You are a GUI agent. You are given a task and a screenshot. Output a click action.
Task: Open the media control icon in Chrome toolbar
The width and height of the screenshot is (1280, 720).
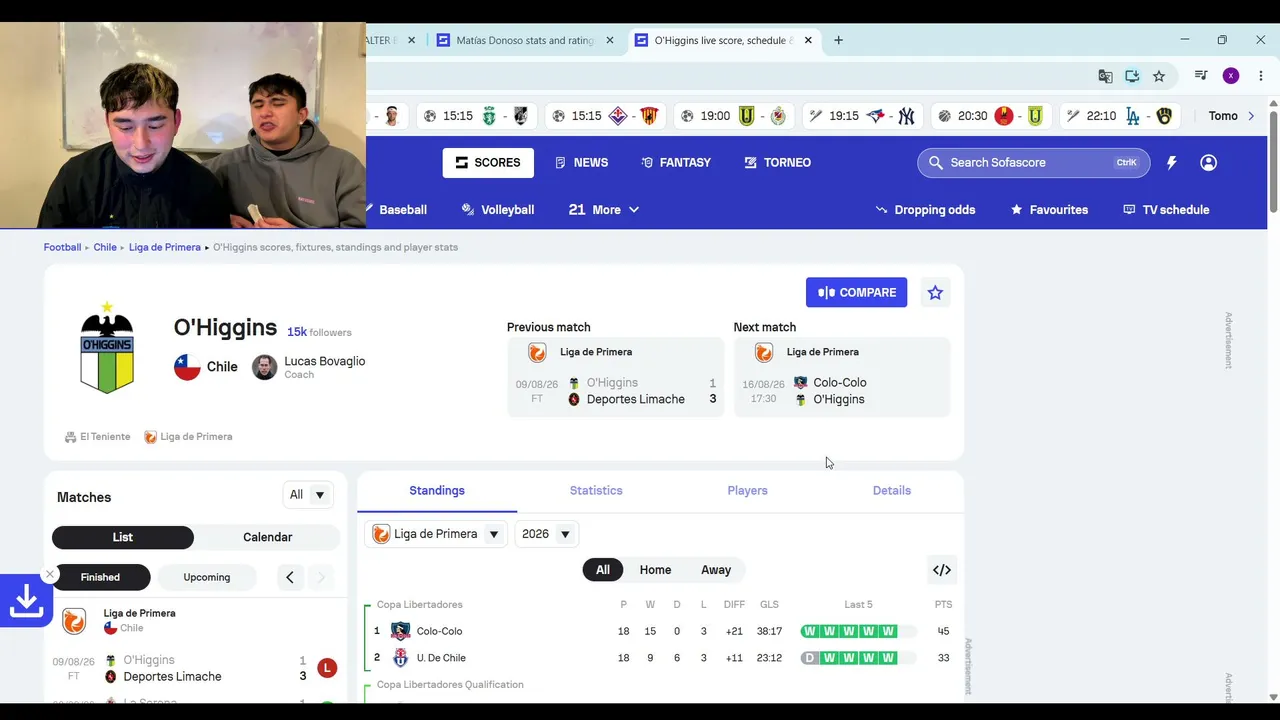pos(1201,76)
